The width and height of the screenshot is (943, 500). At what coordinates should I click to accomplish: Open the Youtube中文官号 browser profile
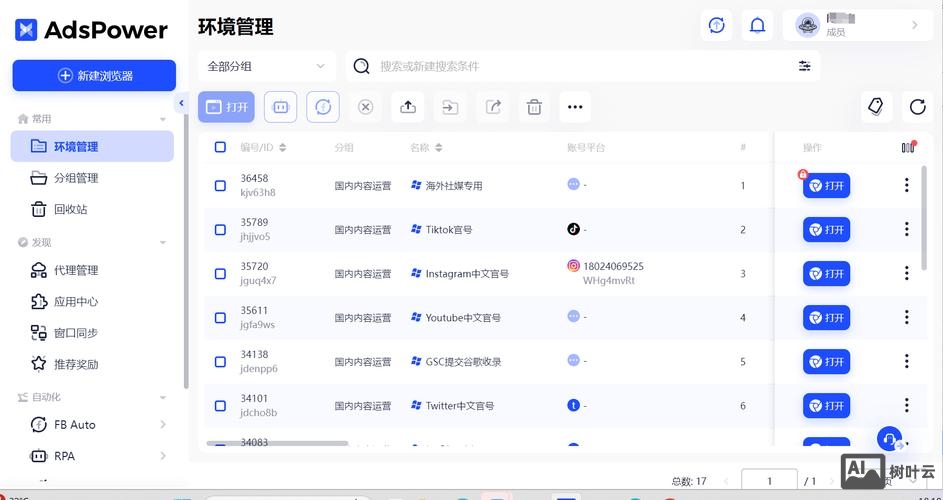point(826,318)
